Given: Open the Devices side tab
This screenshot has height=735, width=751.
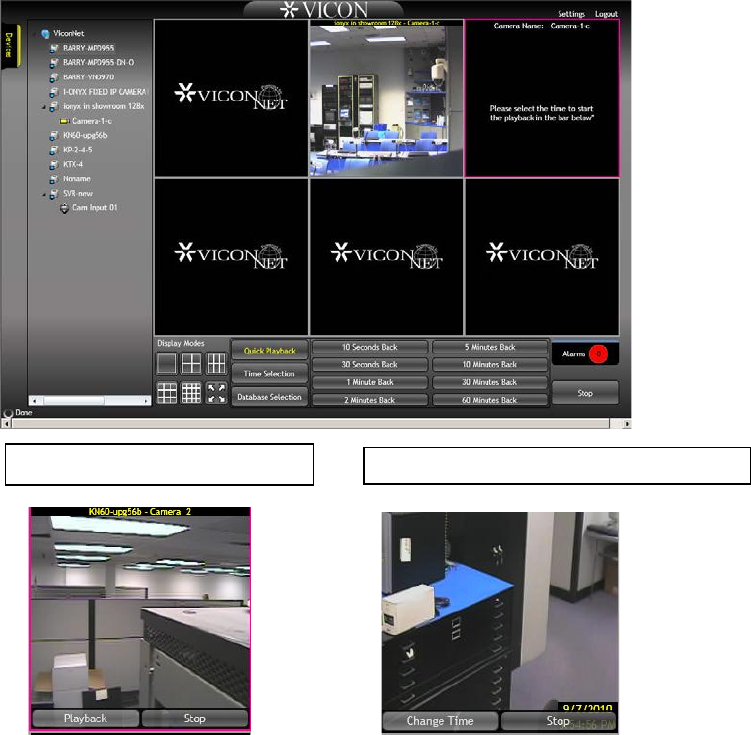Looking at the screenshot, I should tap(9, 45).
